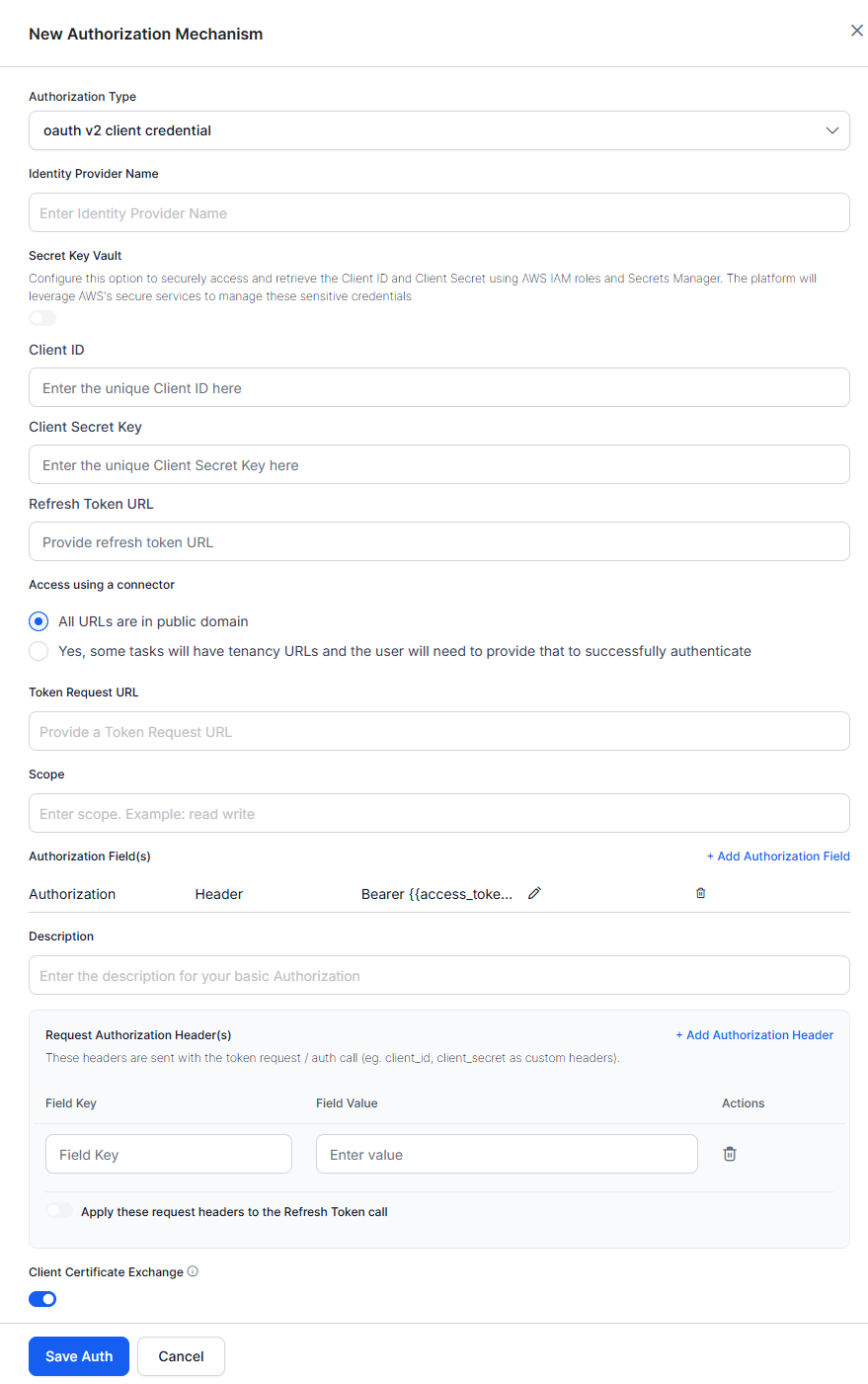Enable the Secret Key Vault toggle

click(x=41, y=317)
